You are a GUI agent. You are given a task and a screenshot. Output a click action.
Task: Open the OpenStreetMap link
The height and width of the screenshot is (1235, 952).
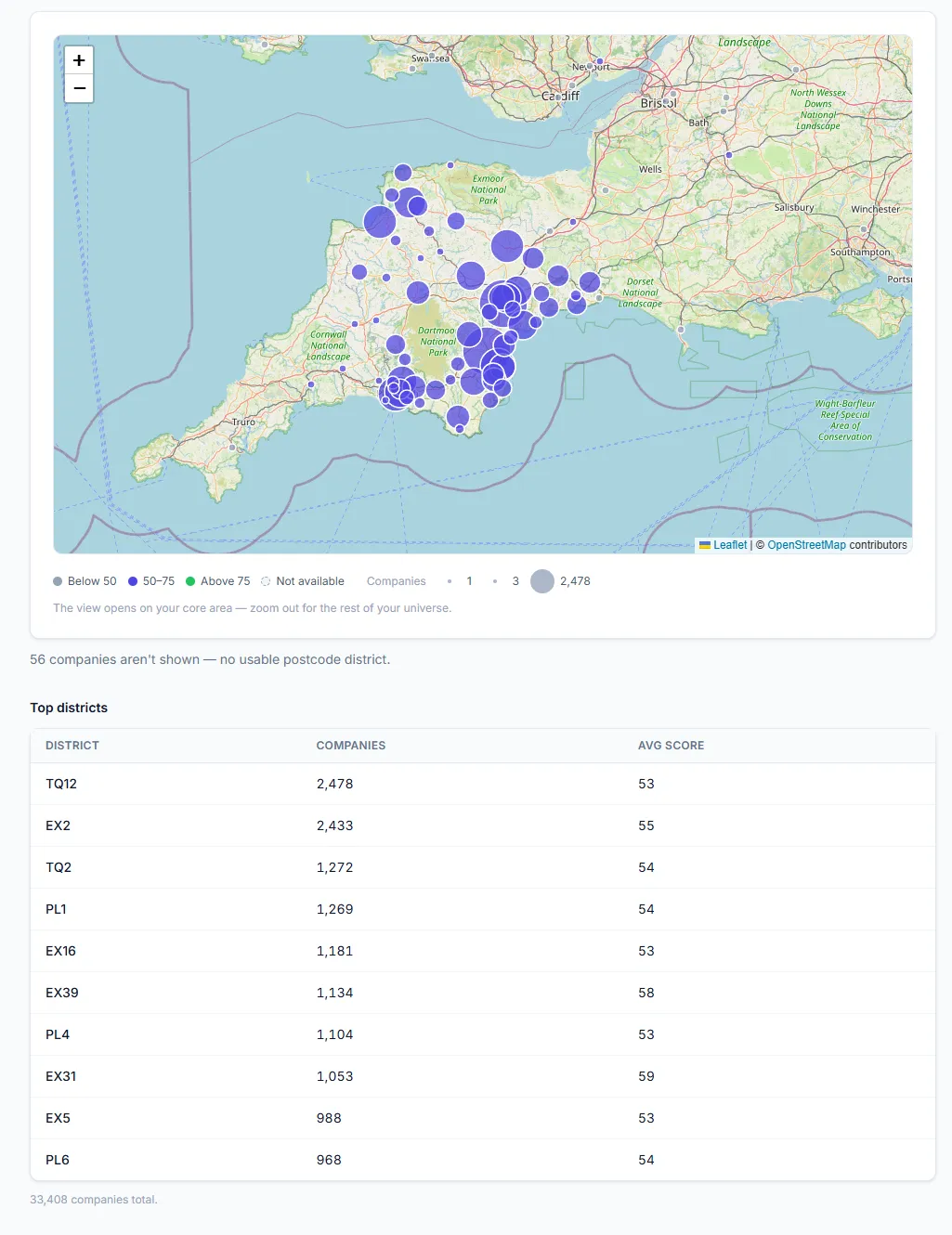click(x=806, y=545)
